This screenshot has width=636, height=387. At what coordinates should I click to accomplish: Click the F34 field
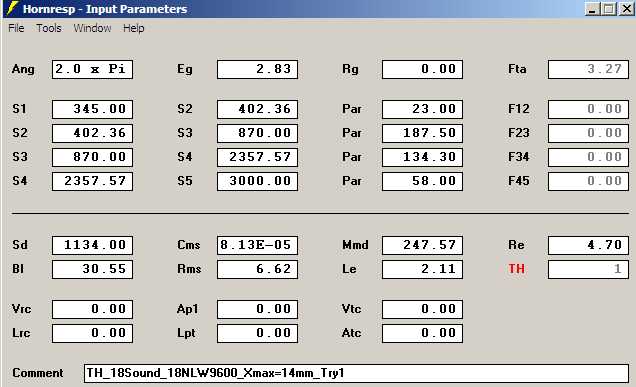[588, 157]
